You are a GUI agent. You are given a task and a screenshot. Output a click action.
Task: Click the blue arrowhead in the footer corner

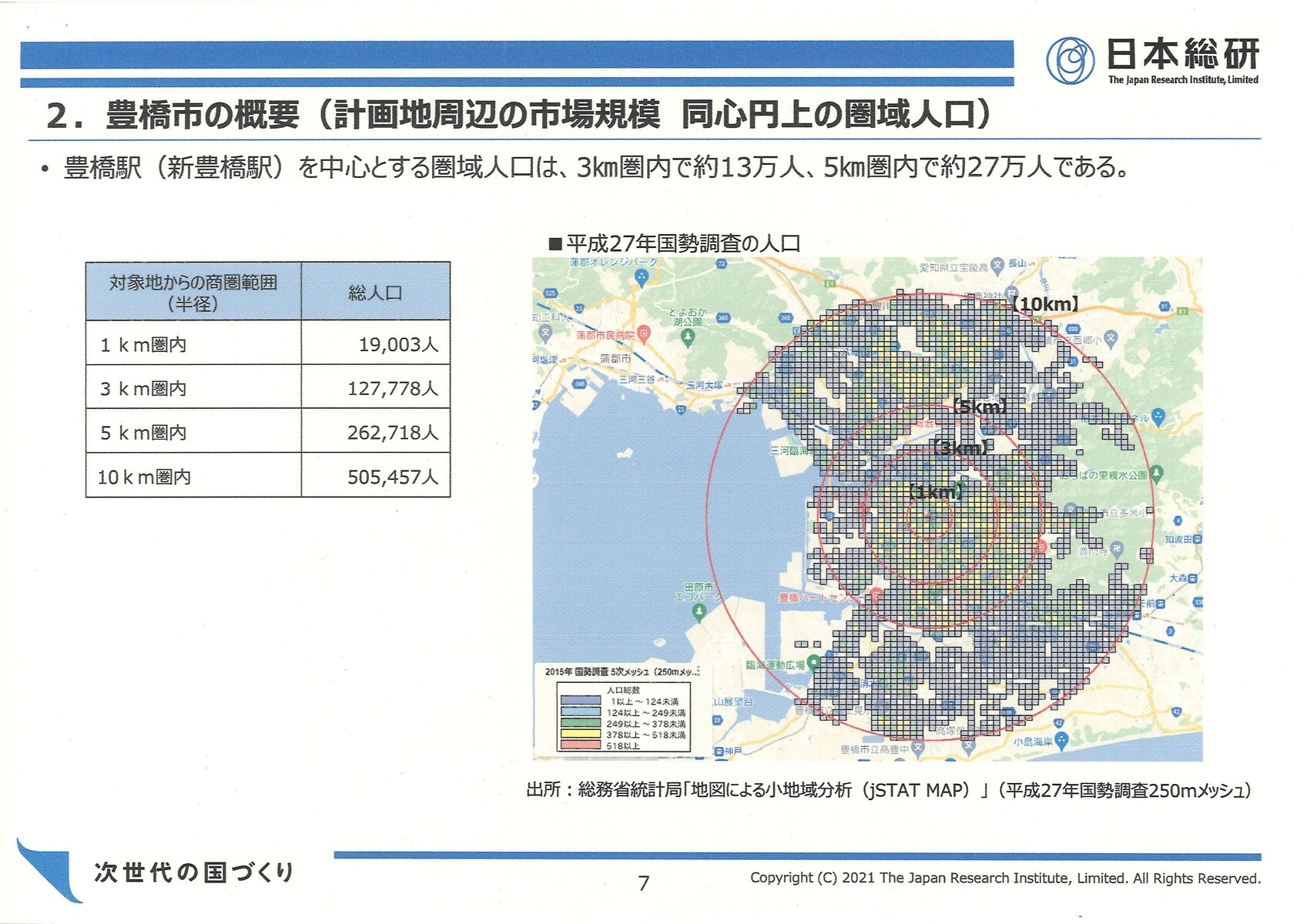[49, 870]
